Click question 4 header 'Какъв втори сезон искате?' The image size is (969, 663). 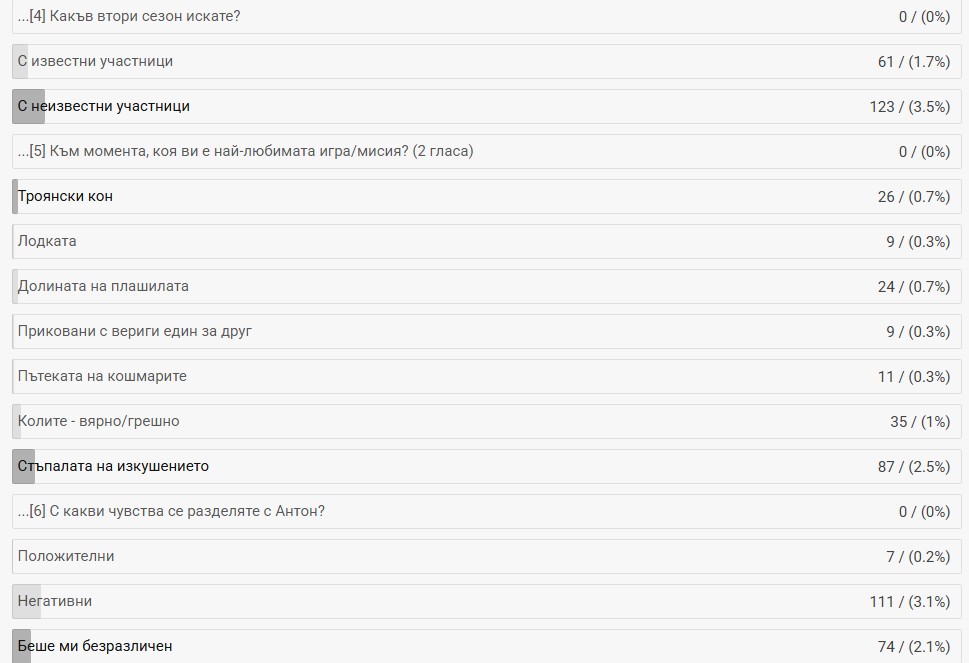coord(129,17)
